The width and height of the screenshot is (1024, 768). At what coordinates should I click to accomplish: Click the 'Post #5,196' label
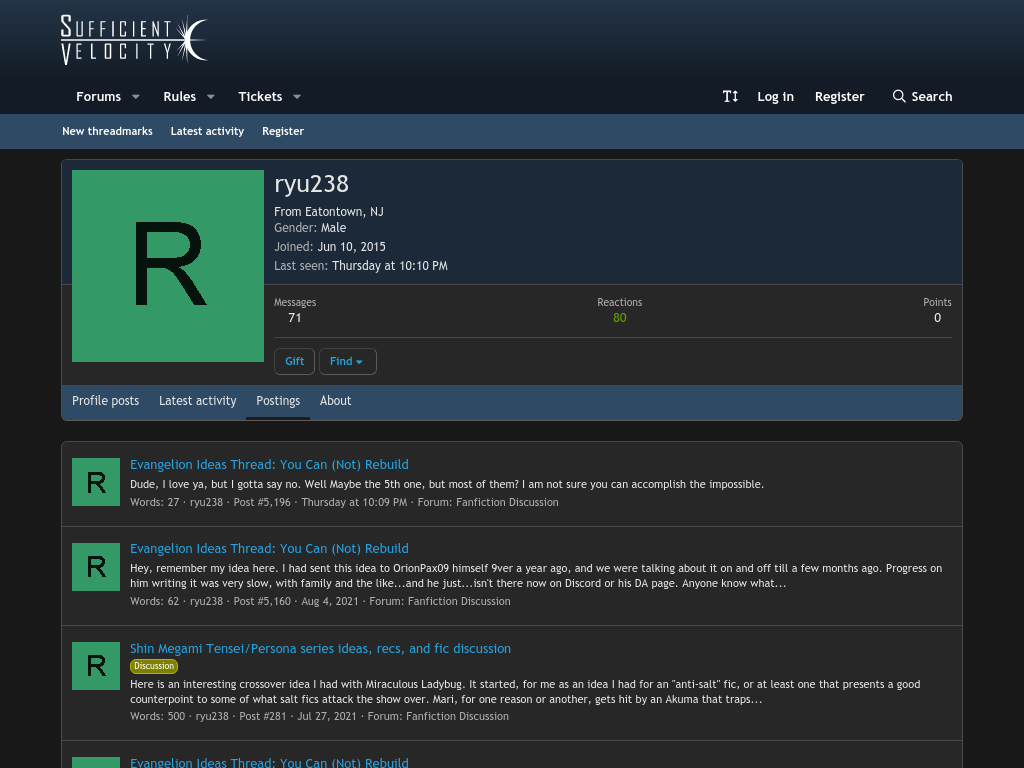point(262,502)
